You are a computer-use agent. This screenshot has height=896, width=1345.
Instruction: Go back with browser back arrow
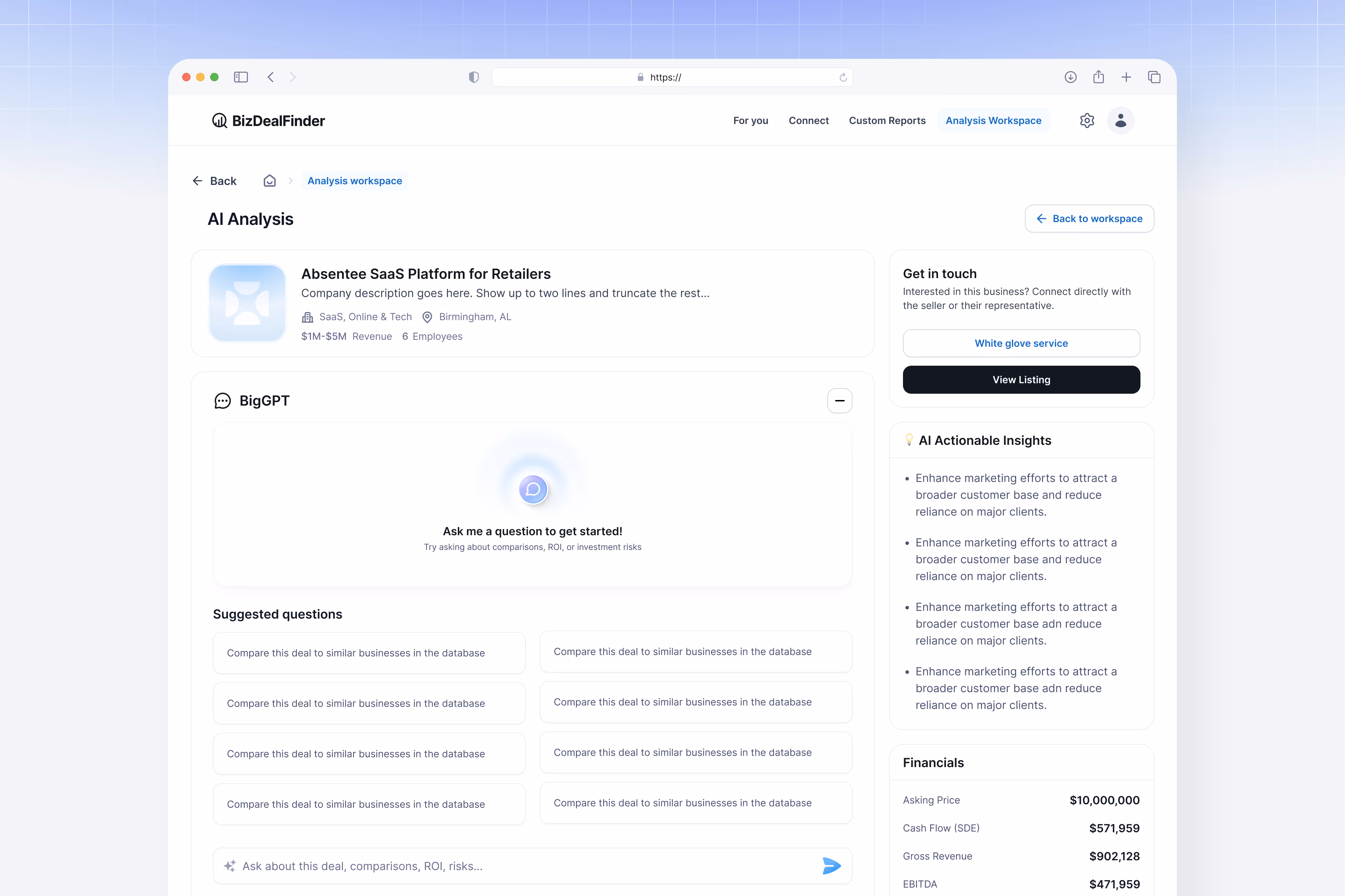click(x=271, y=77)
